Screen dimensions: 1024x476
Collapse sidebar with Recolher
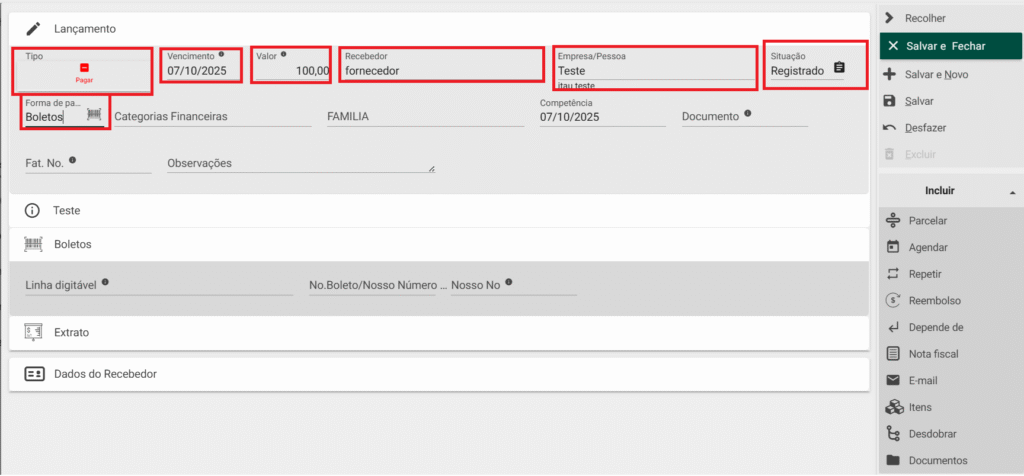click(x=923, y=18)
